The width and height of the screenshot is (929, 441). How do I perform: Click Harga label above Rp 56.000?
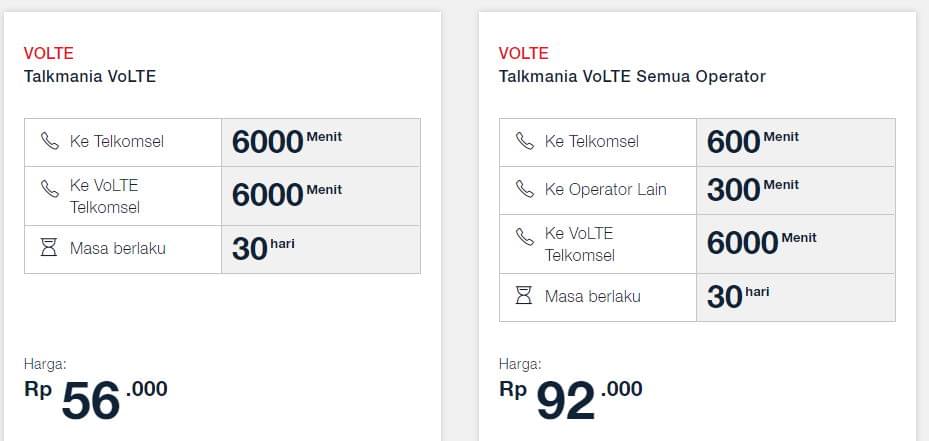tap(45, 364)
